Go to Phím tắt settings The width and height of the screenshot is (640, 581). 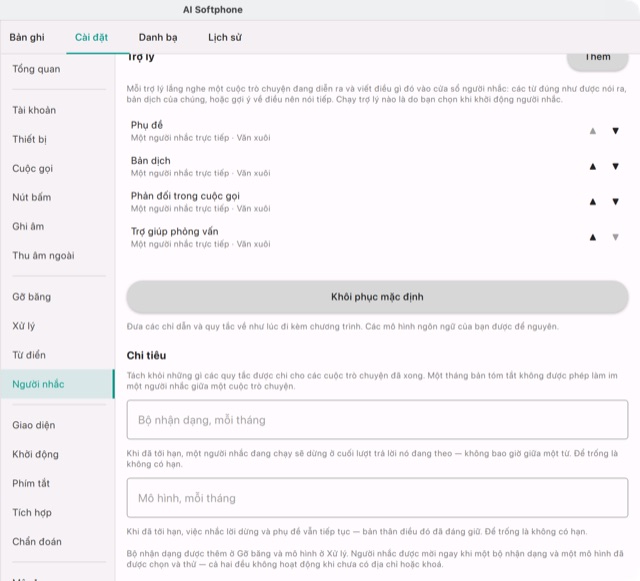tap(58, 483)
